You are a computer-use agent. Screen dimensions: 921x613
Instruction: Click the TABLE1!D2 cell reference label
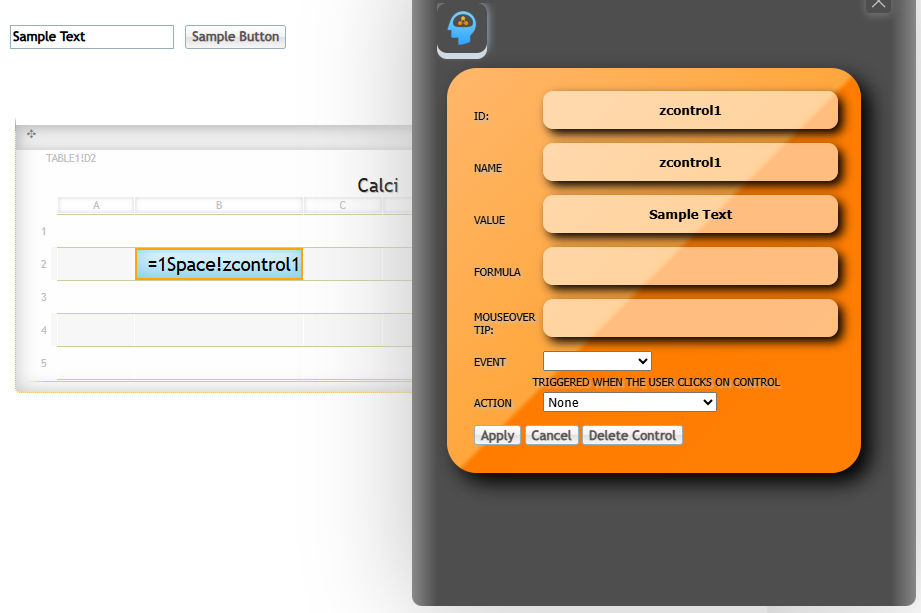tap(71, 158)
